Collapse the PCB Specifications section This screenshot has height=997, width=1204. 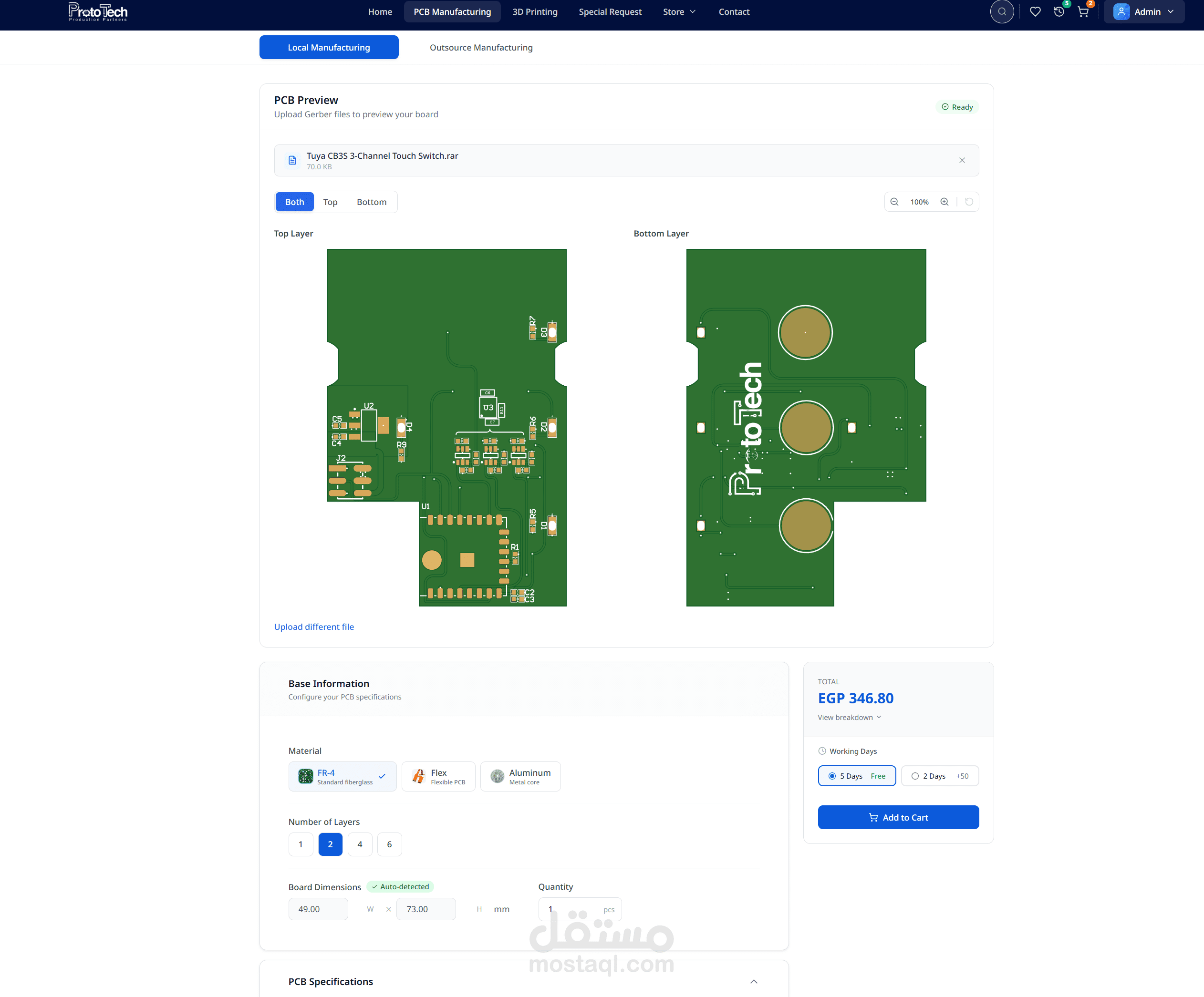(x=753, y=982)
